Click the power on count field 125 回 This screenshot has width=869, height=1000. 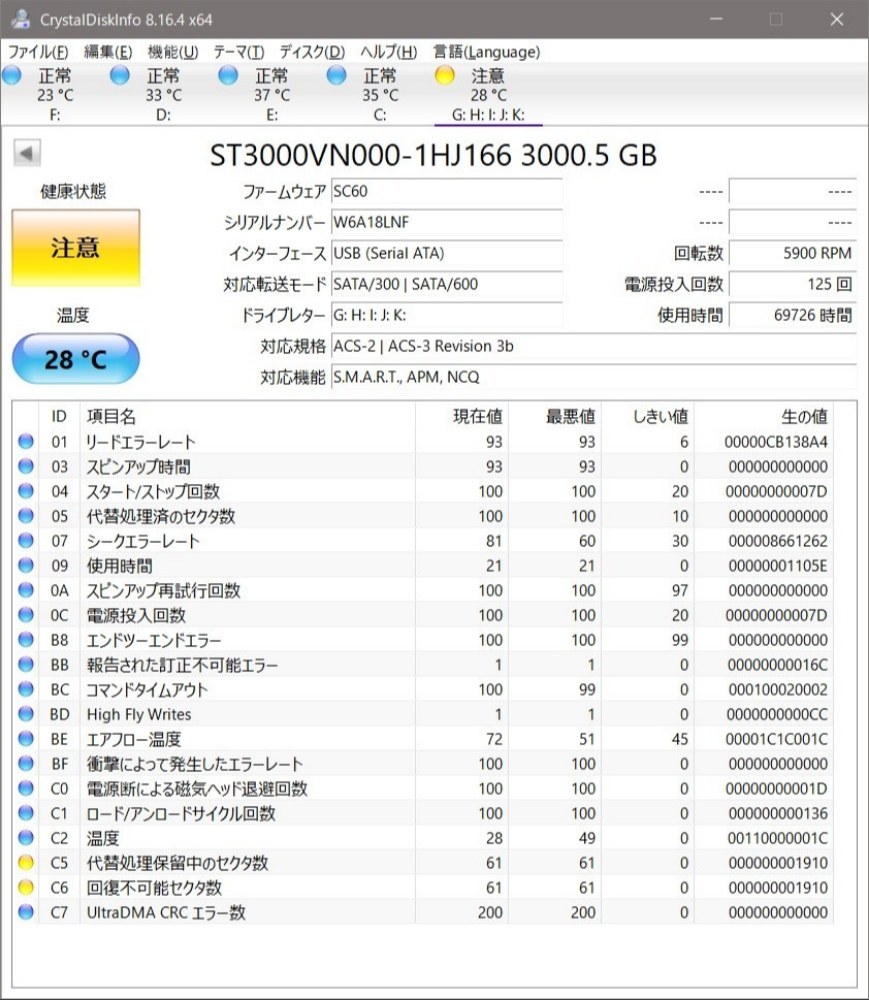pyautogui.click(x=792, y=284)
